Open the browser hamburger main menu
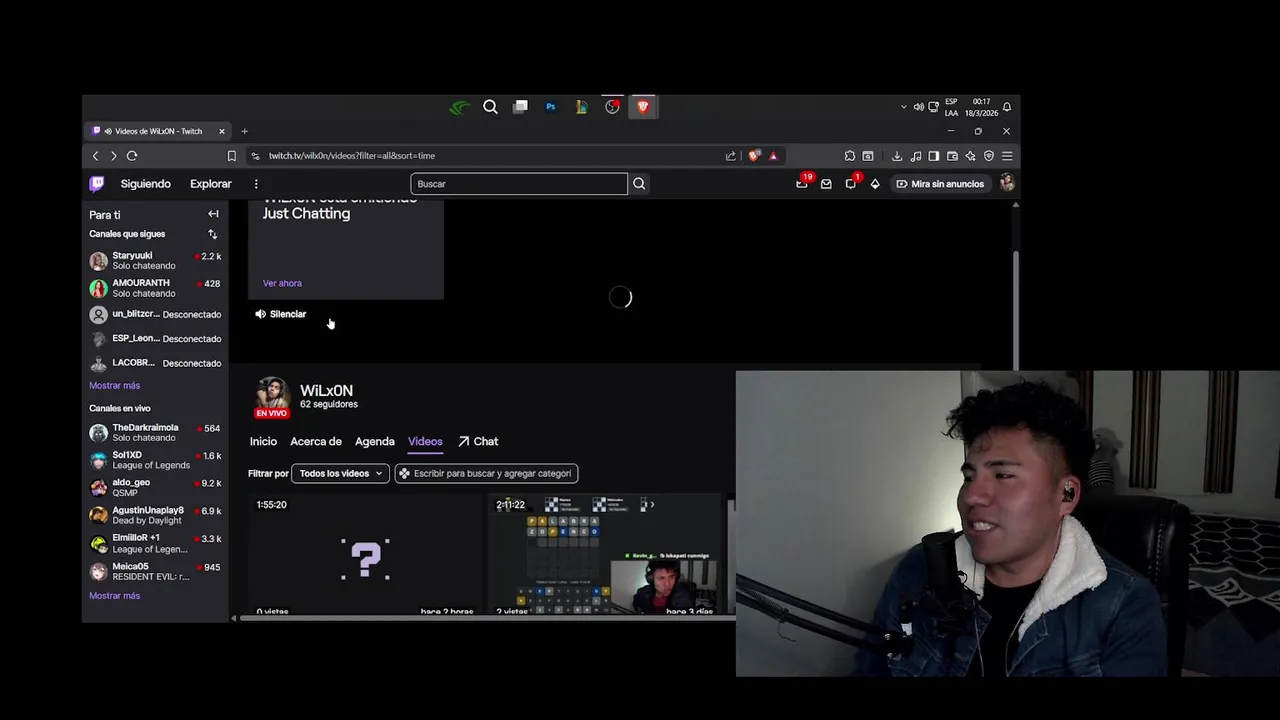Screen dimensions: 1280x720 (1007, 156)
